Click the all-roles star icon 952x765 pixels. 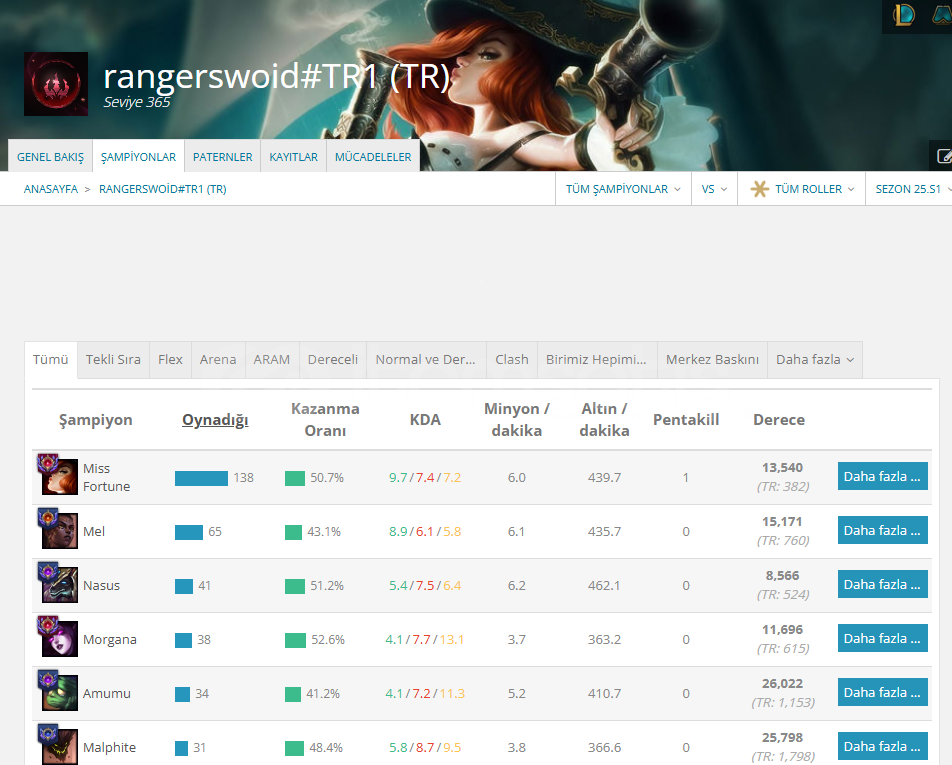pyautogui.click(x=759, y=189)
